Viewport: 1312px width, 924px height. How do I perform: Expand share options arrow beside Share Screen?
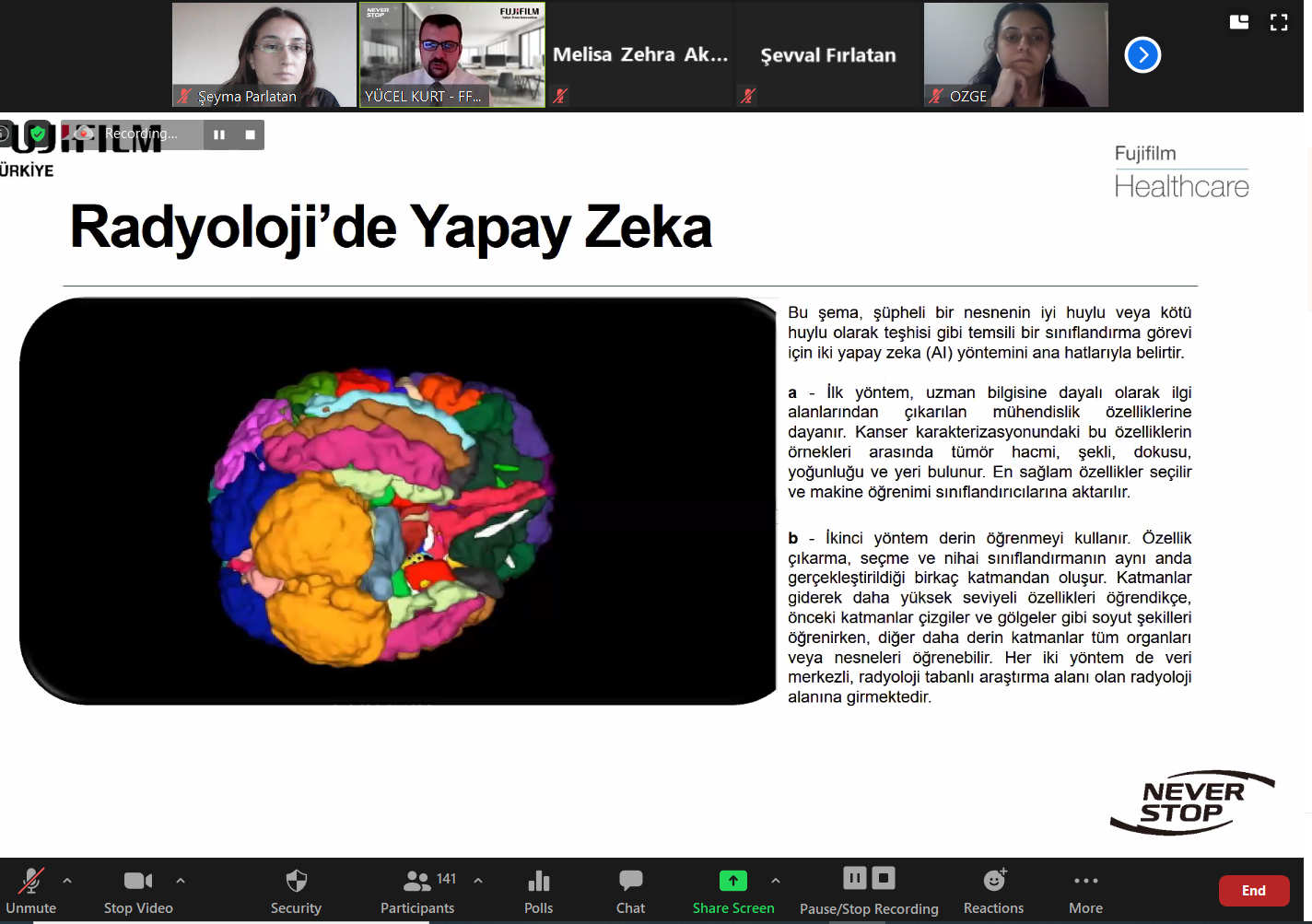776,881
